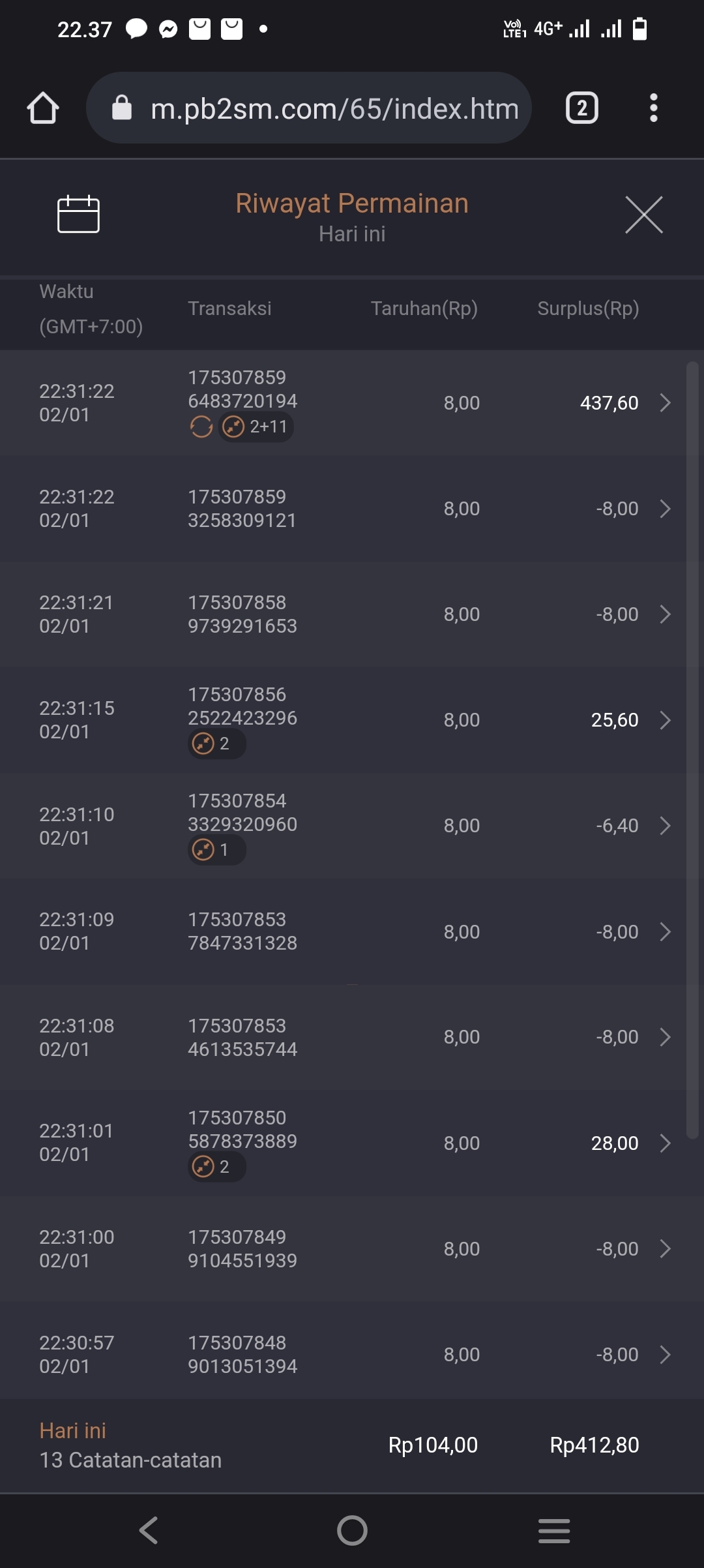Viewport: 704px width, 1568px height.
Task: Tap the browser home icon
Action: click(43, 108)
